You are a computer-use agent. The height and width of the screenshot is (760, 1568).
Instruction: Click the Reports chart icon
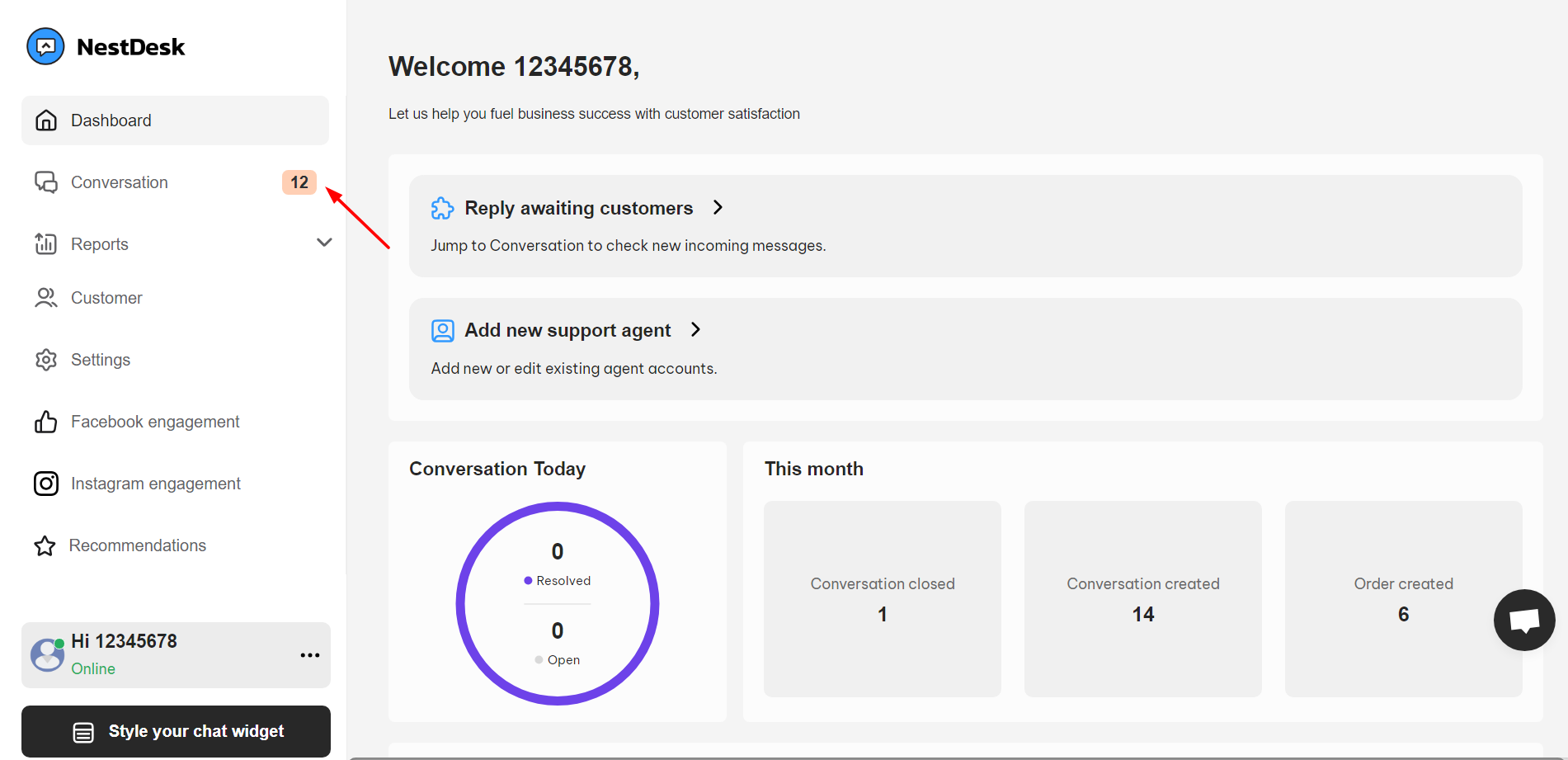[x=46, y=244]
